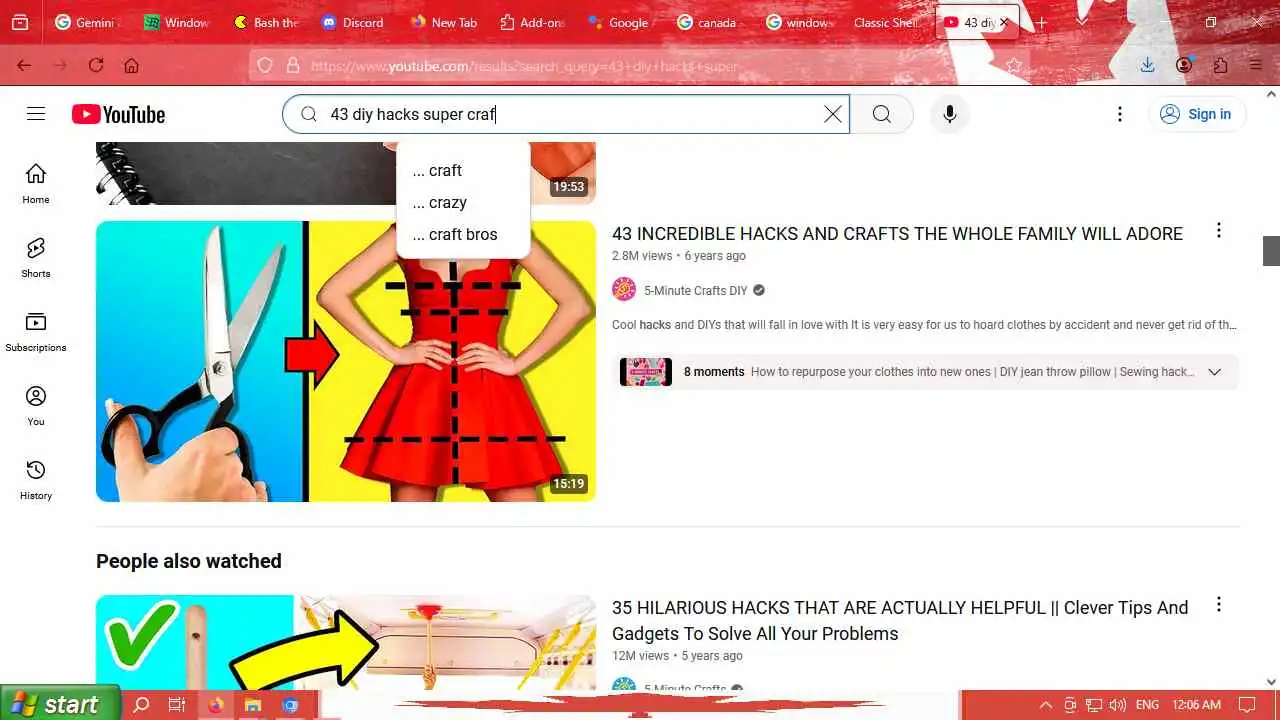Go to YouTube home via the logo
The width and height of the screenshot is (1280, 720).
118,114
